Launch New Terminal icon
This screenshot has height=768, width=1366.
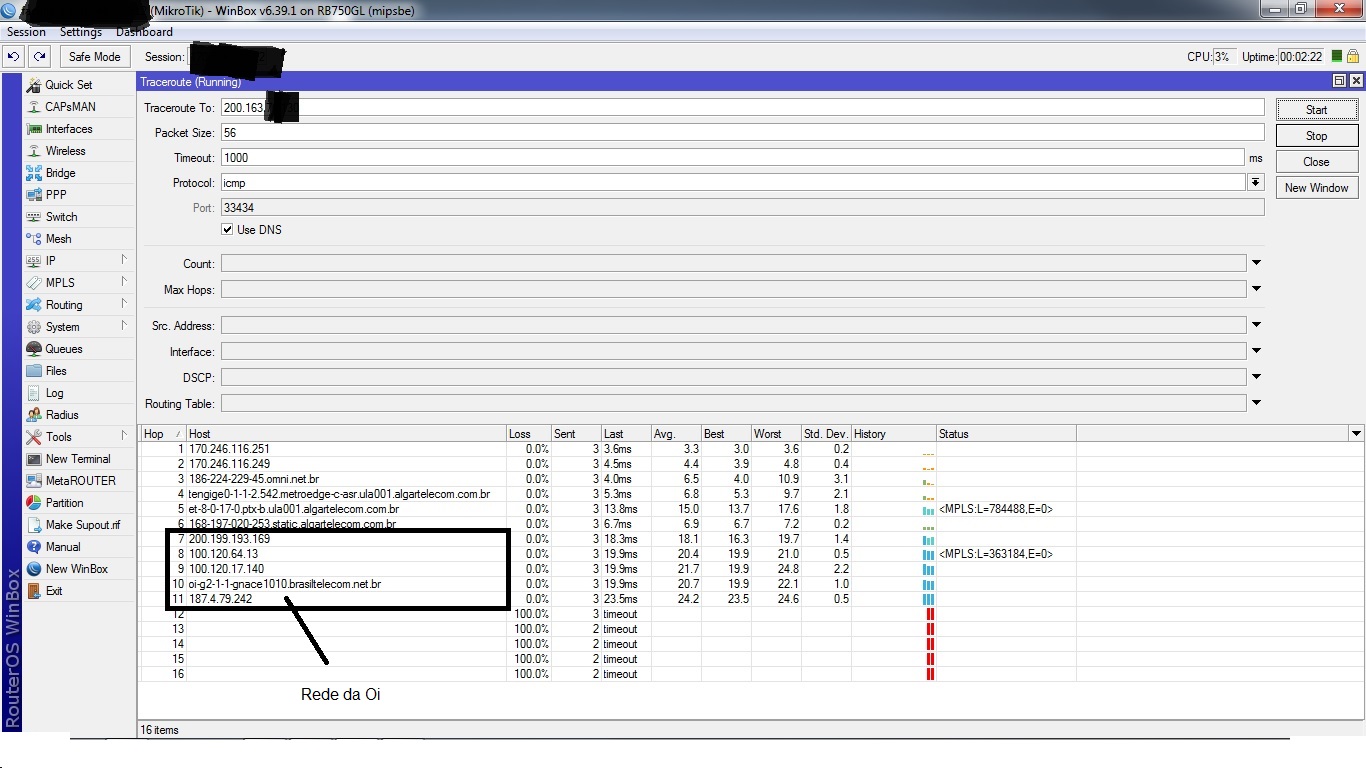(x=34, y=459)
